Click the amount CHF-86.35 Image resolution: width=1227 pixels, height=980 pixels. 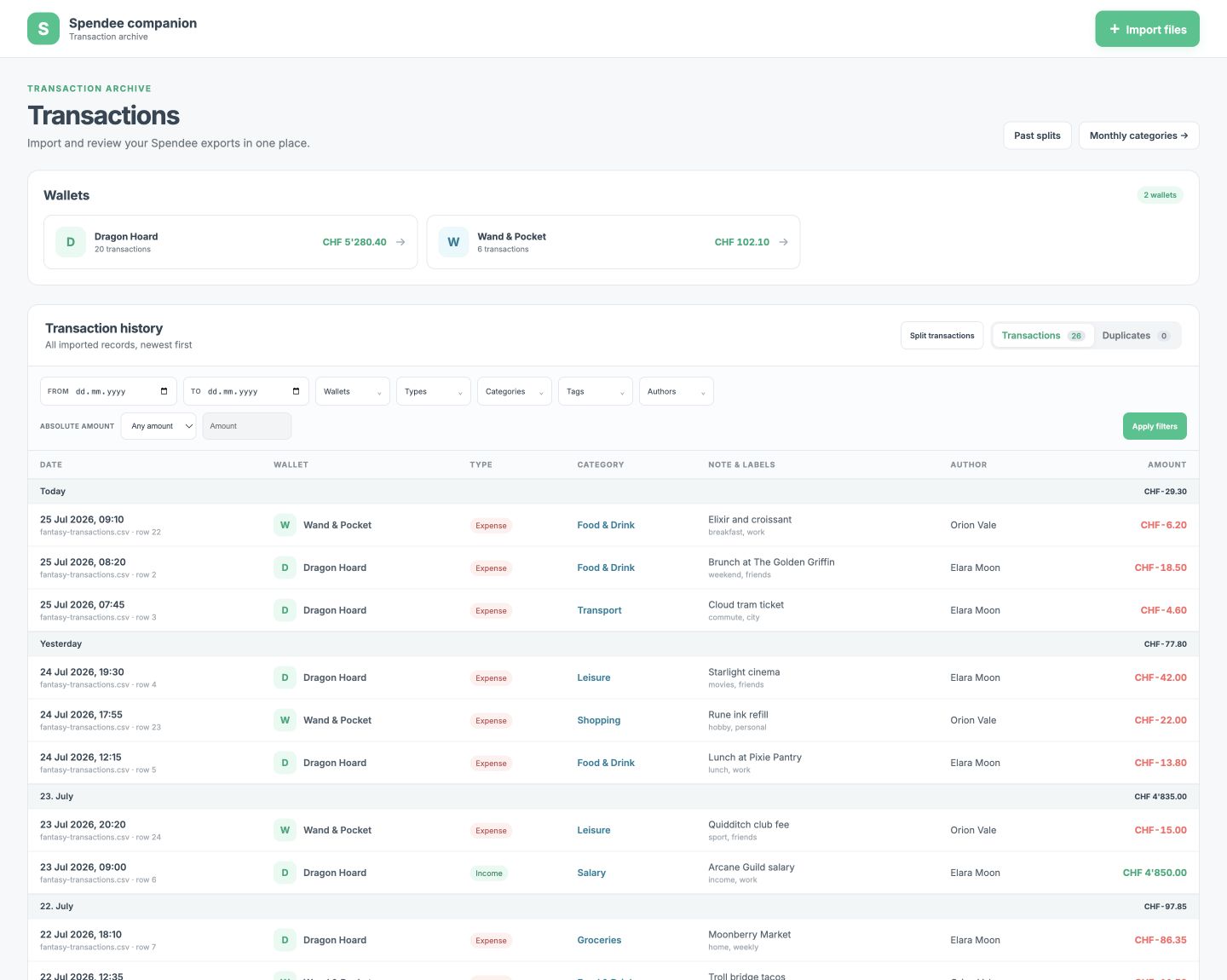coord(1160,940)
